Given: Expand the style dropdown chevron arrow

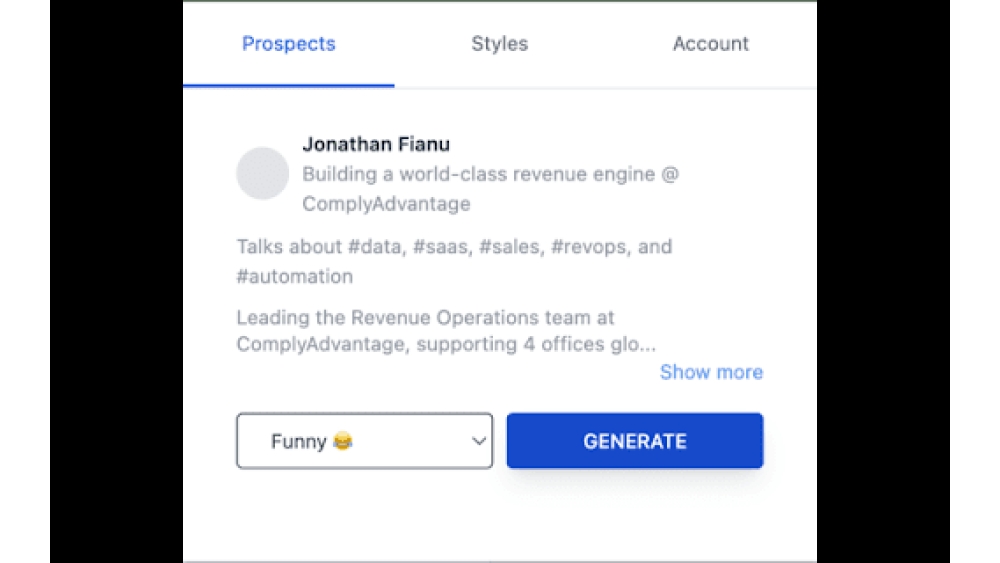Looking at the screenshot, I should [x=479, y=441].
